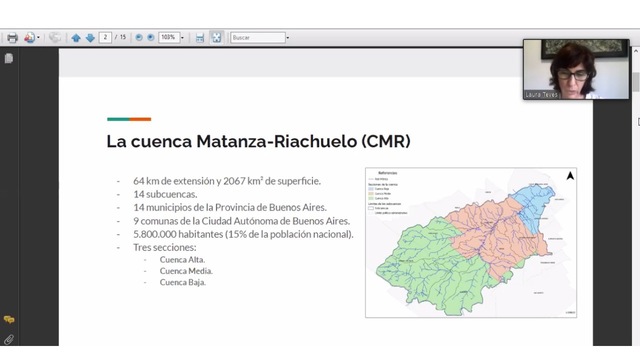Click the total pages label '/ 15'

point(120,37)
